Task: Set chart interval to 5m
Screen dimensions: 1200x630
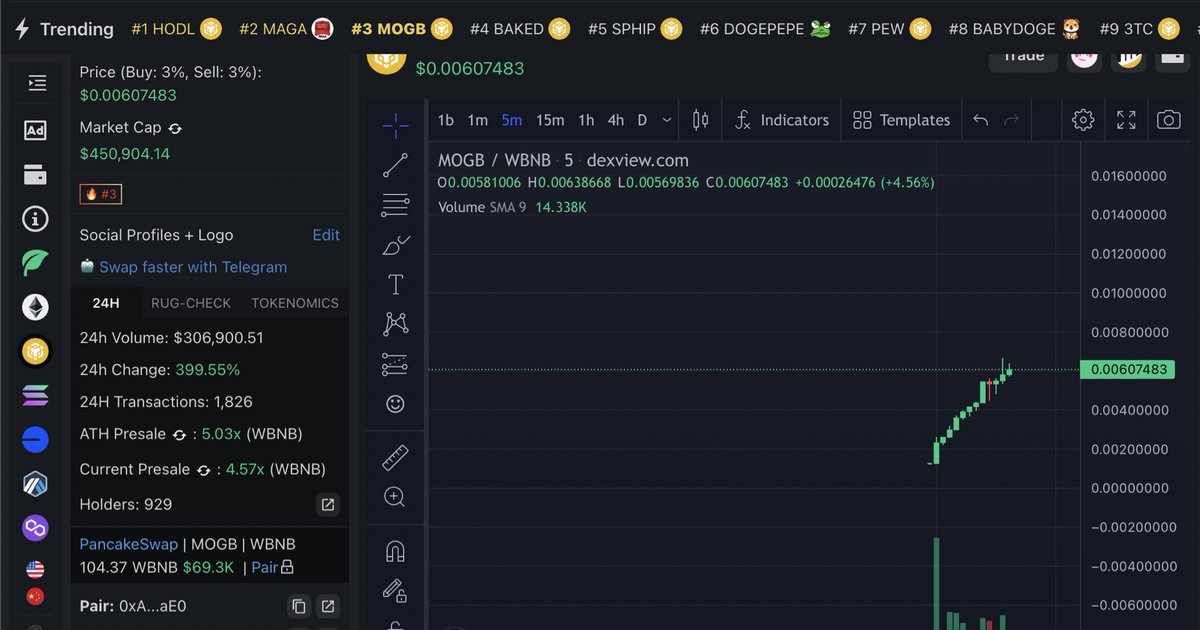Action: (x=512, y=120)
